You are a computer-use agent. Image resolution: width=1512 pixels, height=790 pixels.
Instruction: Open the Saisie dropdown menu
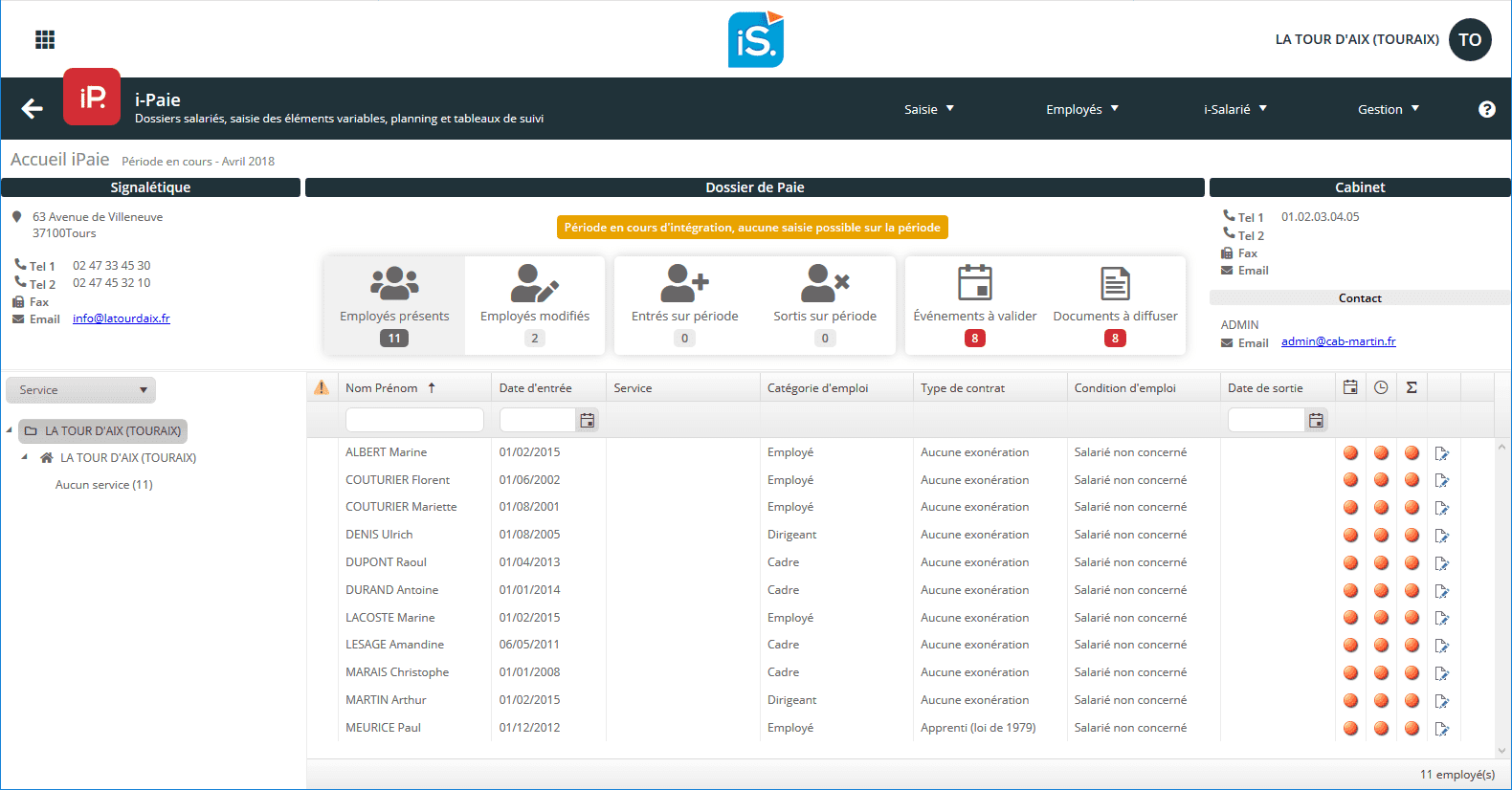pyautogui.click(x=929, y=109)
